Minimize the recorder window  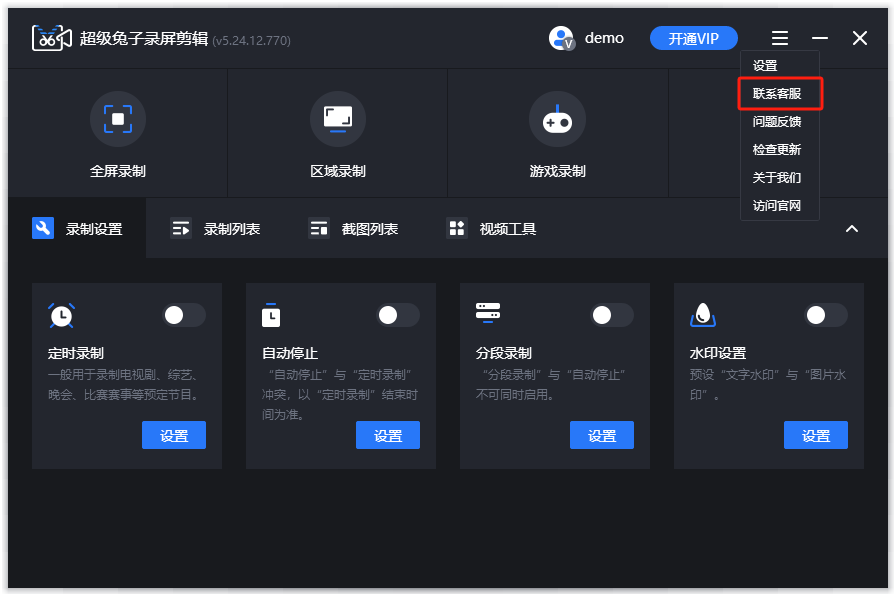(819, 38)
